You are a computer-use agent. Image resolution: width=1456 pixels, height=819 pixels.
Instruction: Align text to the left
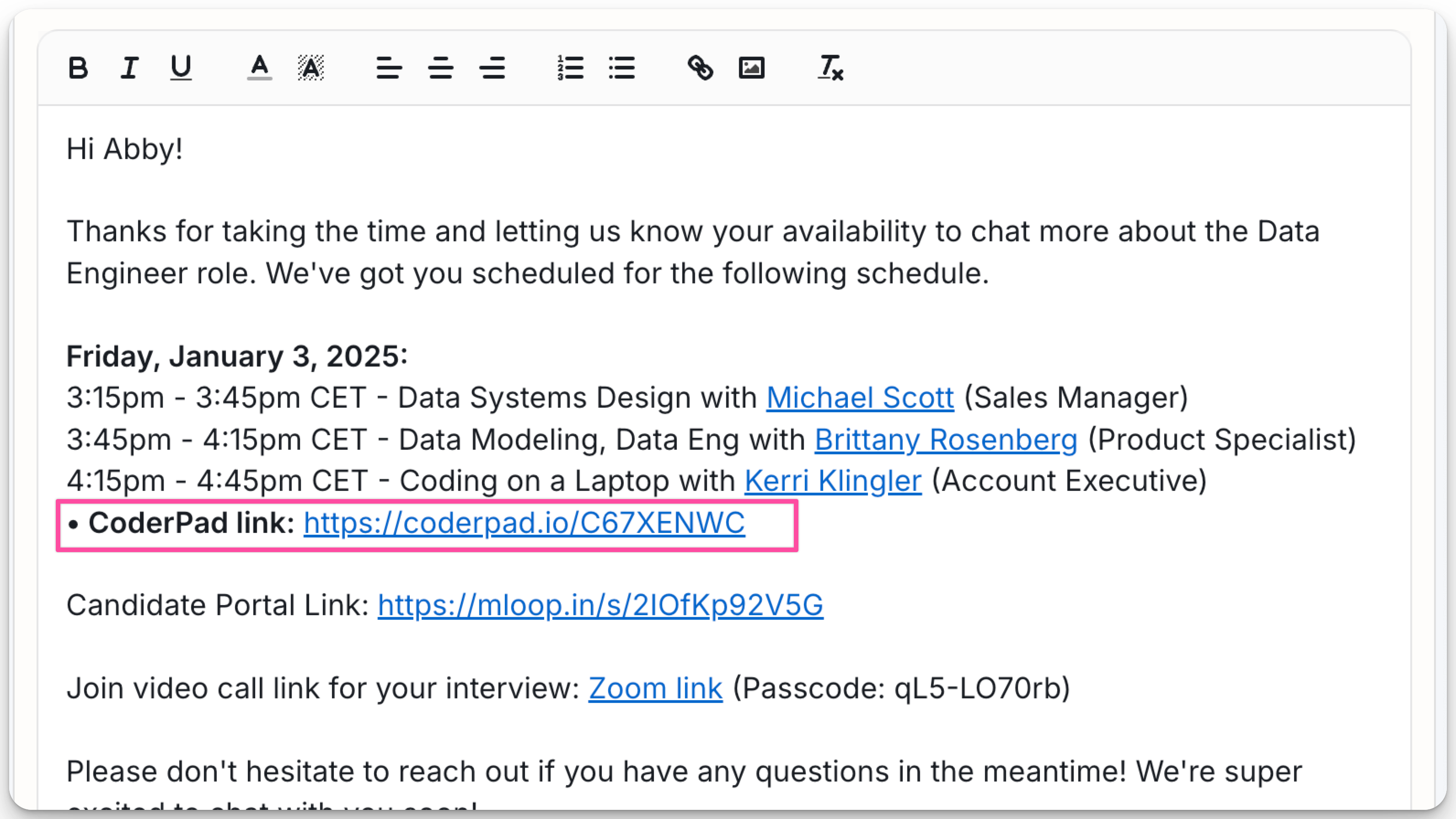click(x=389, y=69)
